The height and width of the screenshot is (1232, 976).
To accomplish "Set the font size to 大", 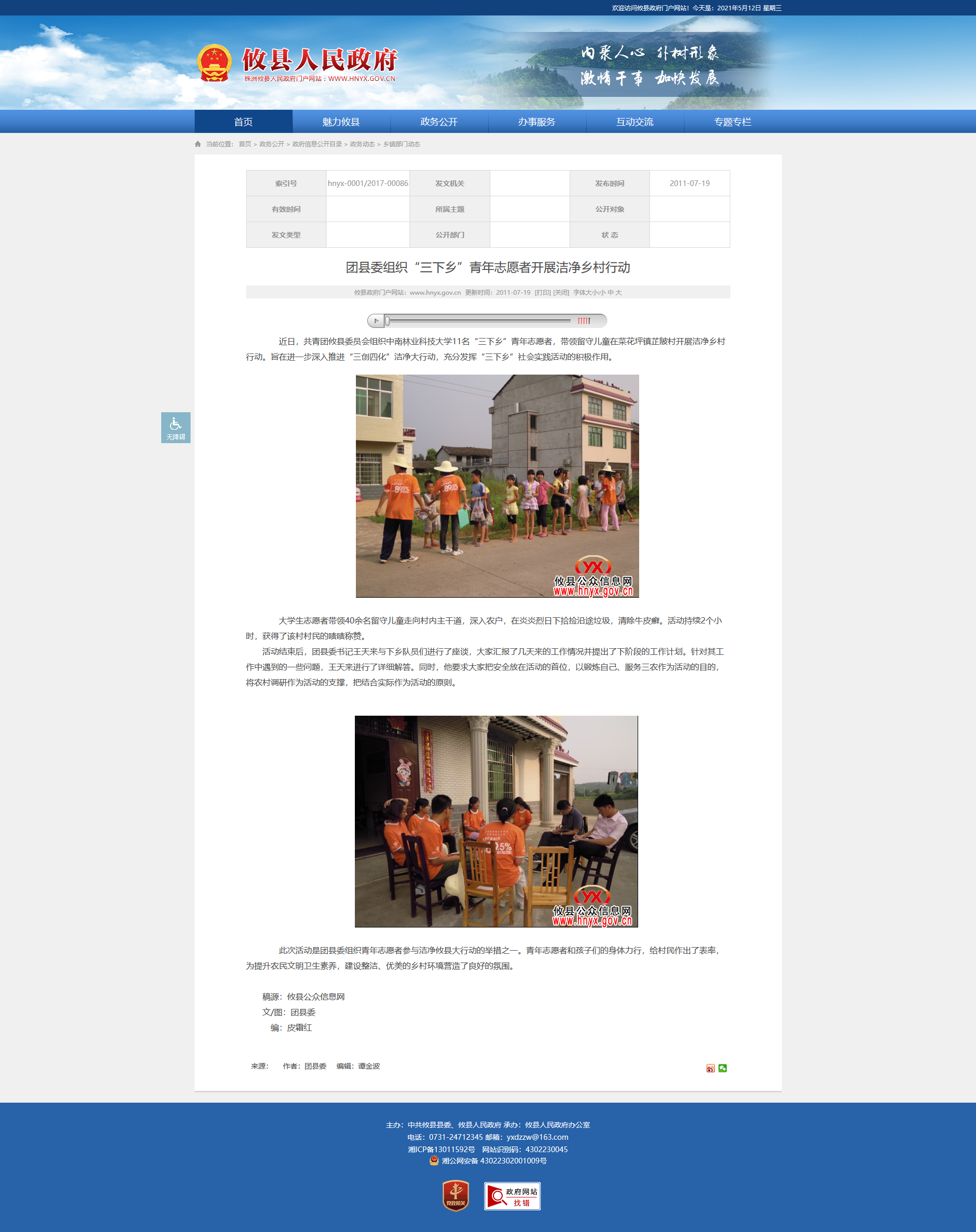I will [619, 293].
